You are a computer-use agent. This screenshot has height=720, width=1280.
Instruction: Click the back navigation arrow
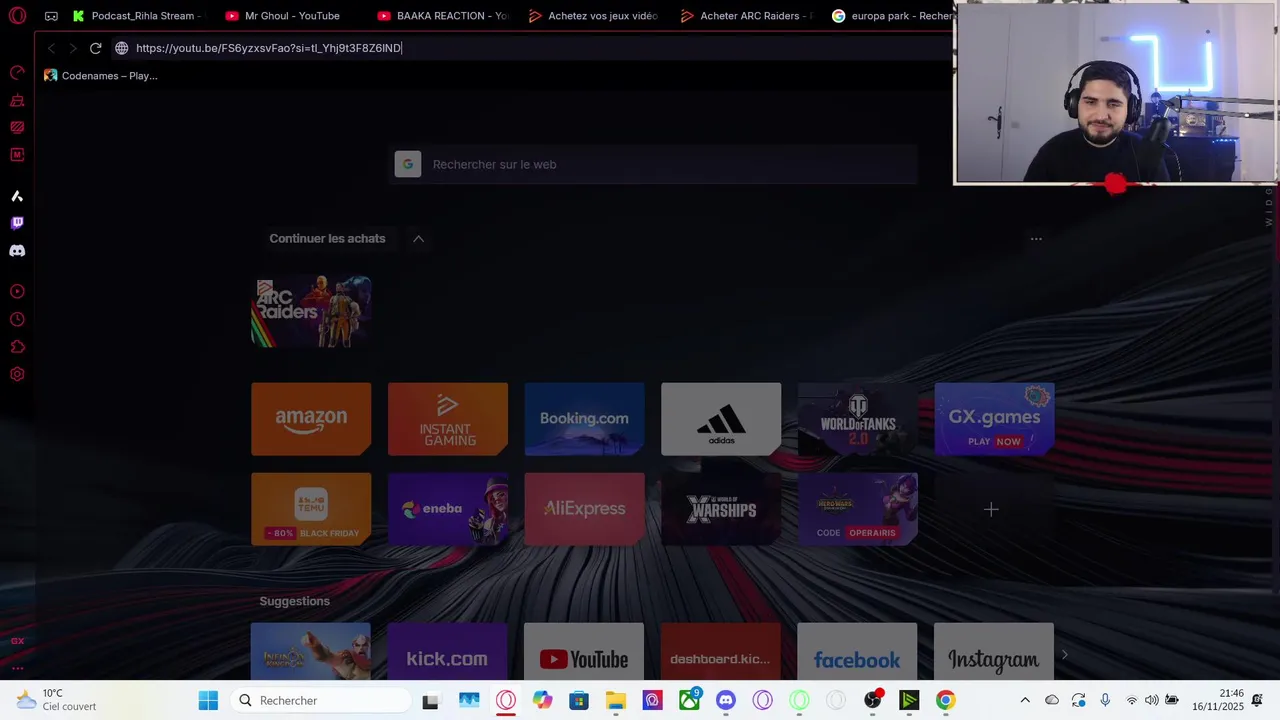(51, 48)
